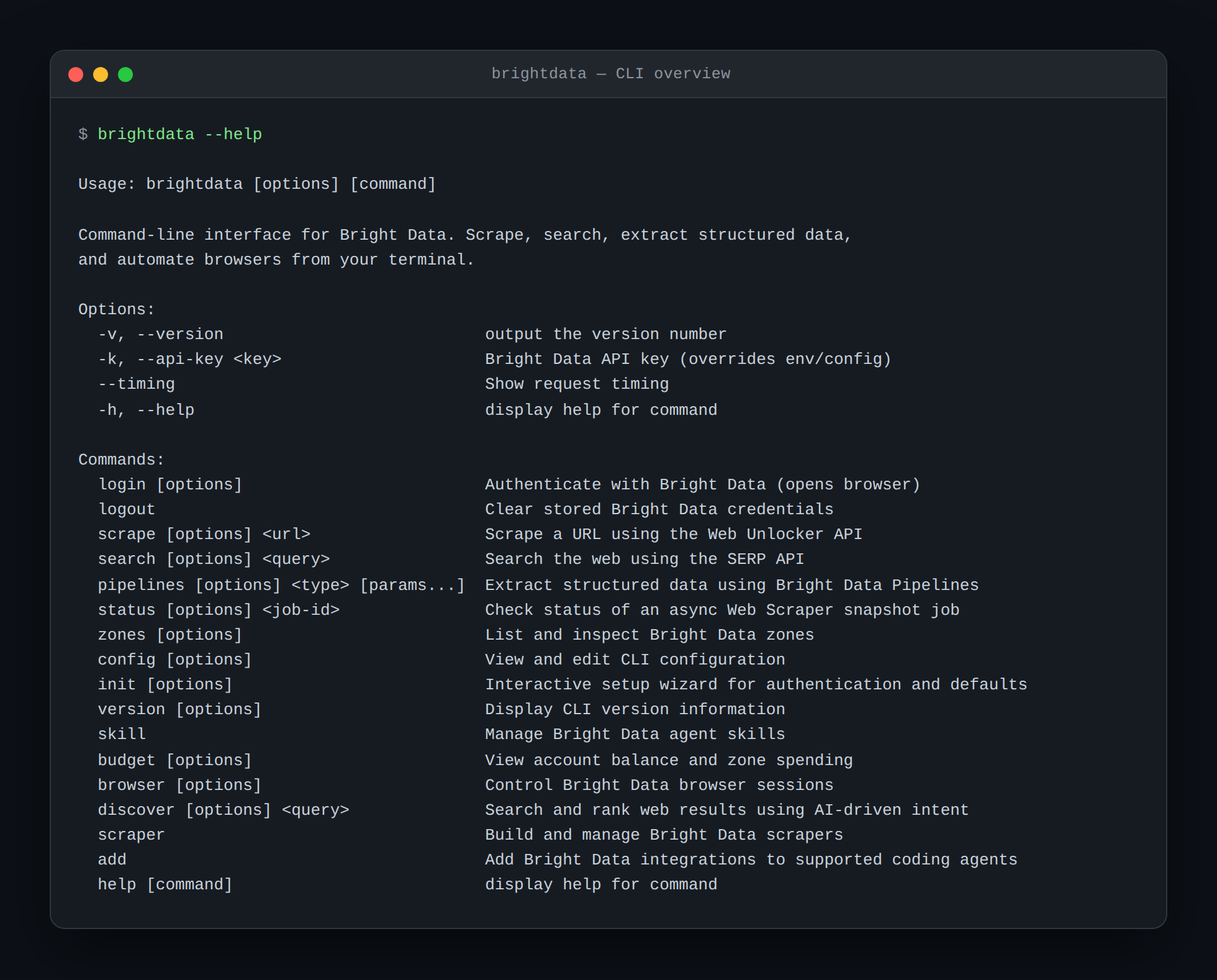
Task: Click the 'Usage: brightdata [options] [command]' line
Action: 257,184
